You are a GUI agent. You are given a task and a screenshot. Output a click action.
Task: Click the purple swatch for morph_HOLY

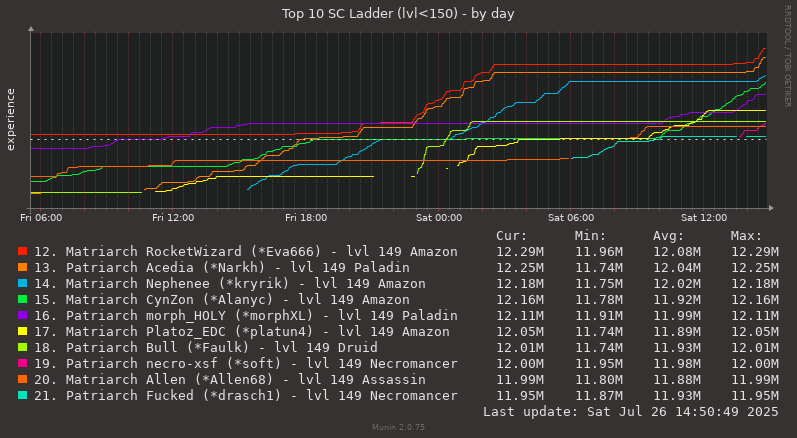point(22,316)
